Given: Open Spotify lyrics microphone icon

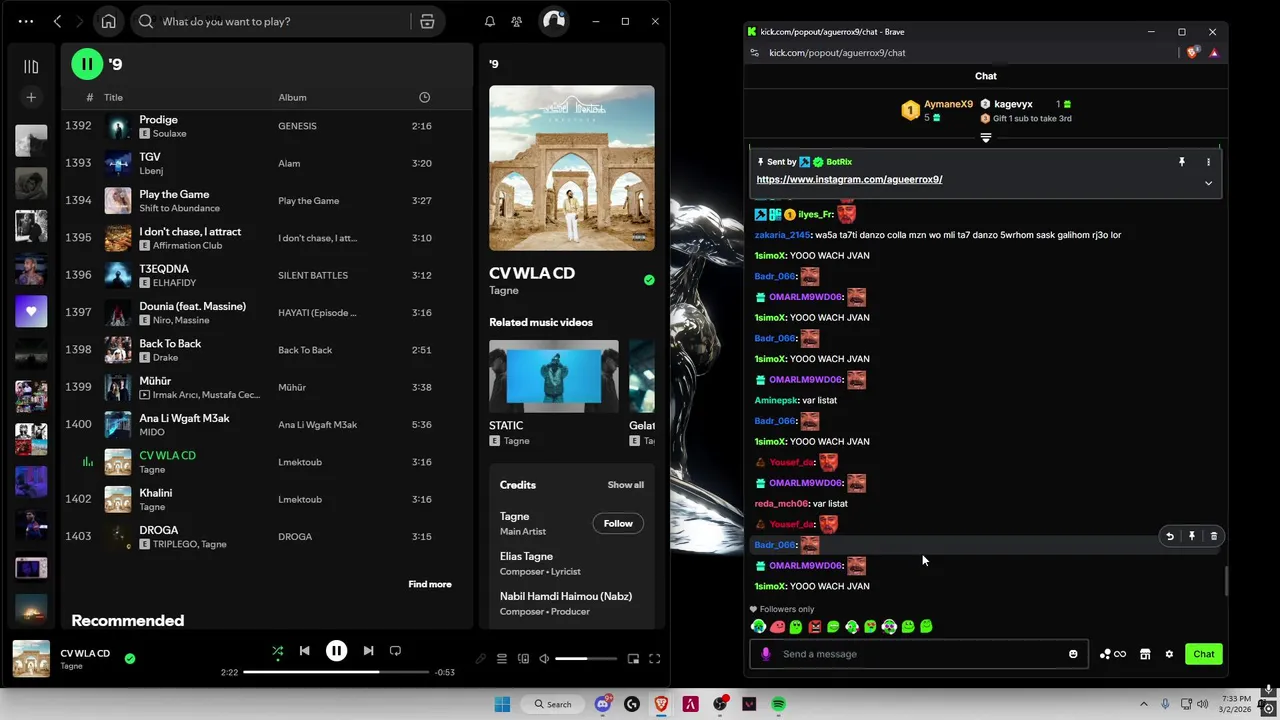Looking at the screenshot, I should coord(481,659).
